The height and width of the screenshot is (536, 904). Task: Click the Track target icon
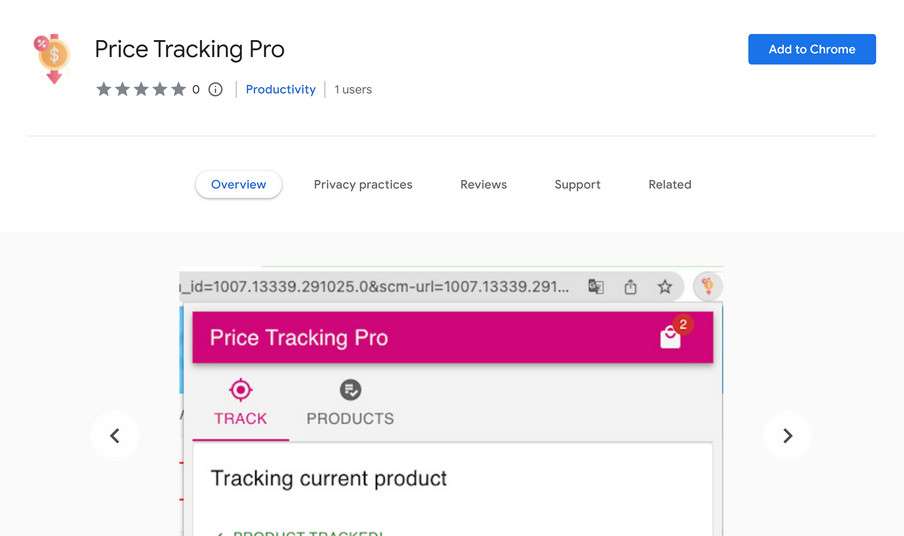click(x=240, y=390)
